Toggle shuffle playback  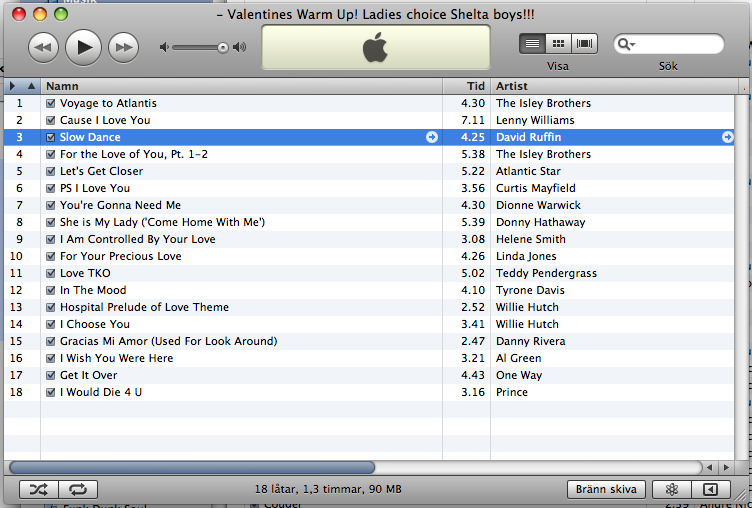tap(39, 489)
